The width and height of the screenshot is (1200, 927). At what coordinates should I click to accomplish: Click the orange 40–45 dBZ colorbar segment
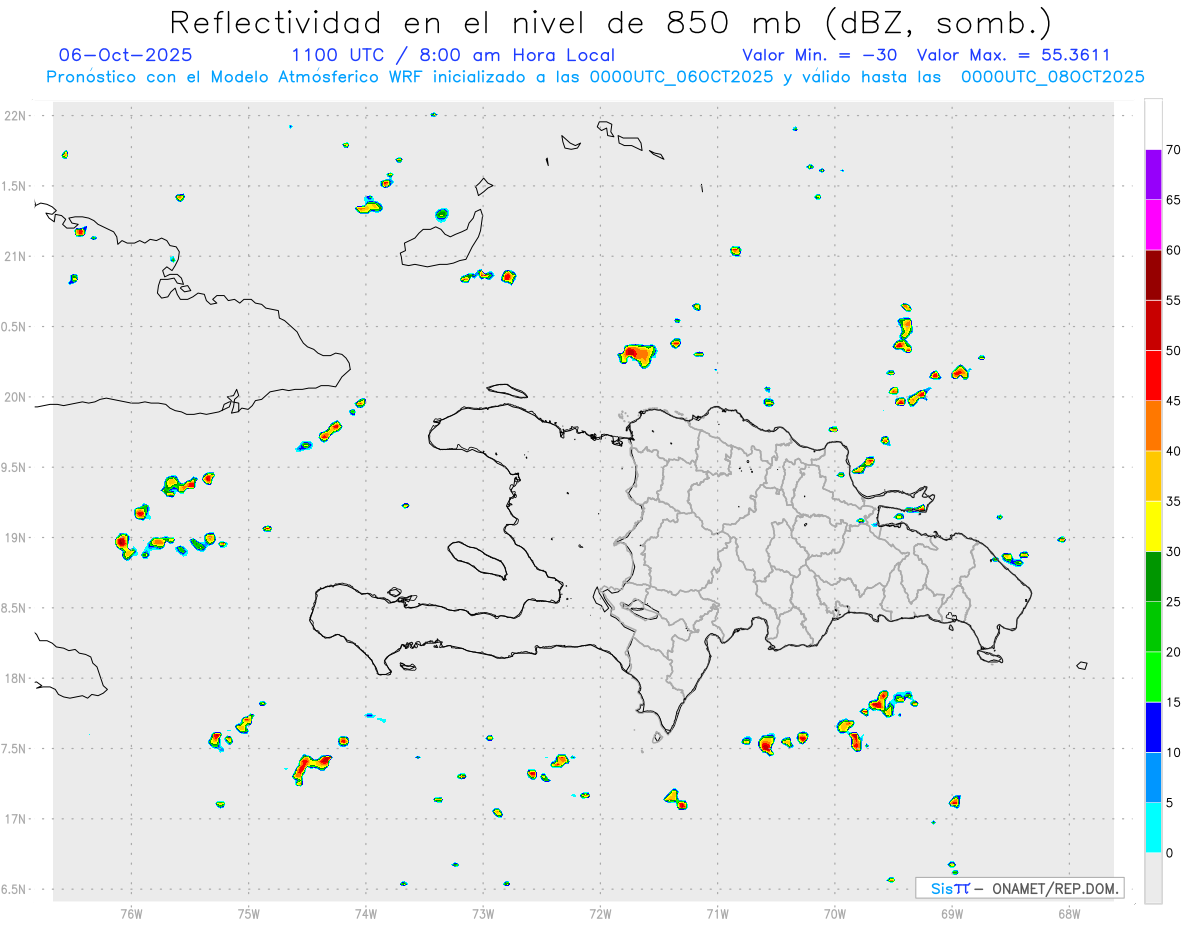pos(1154,426)
